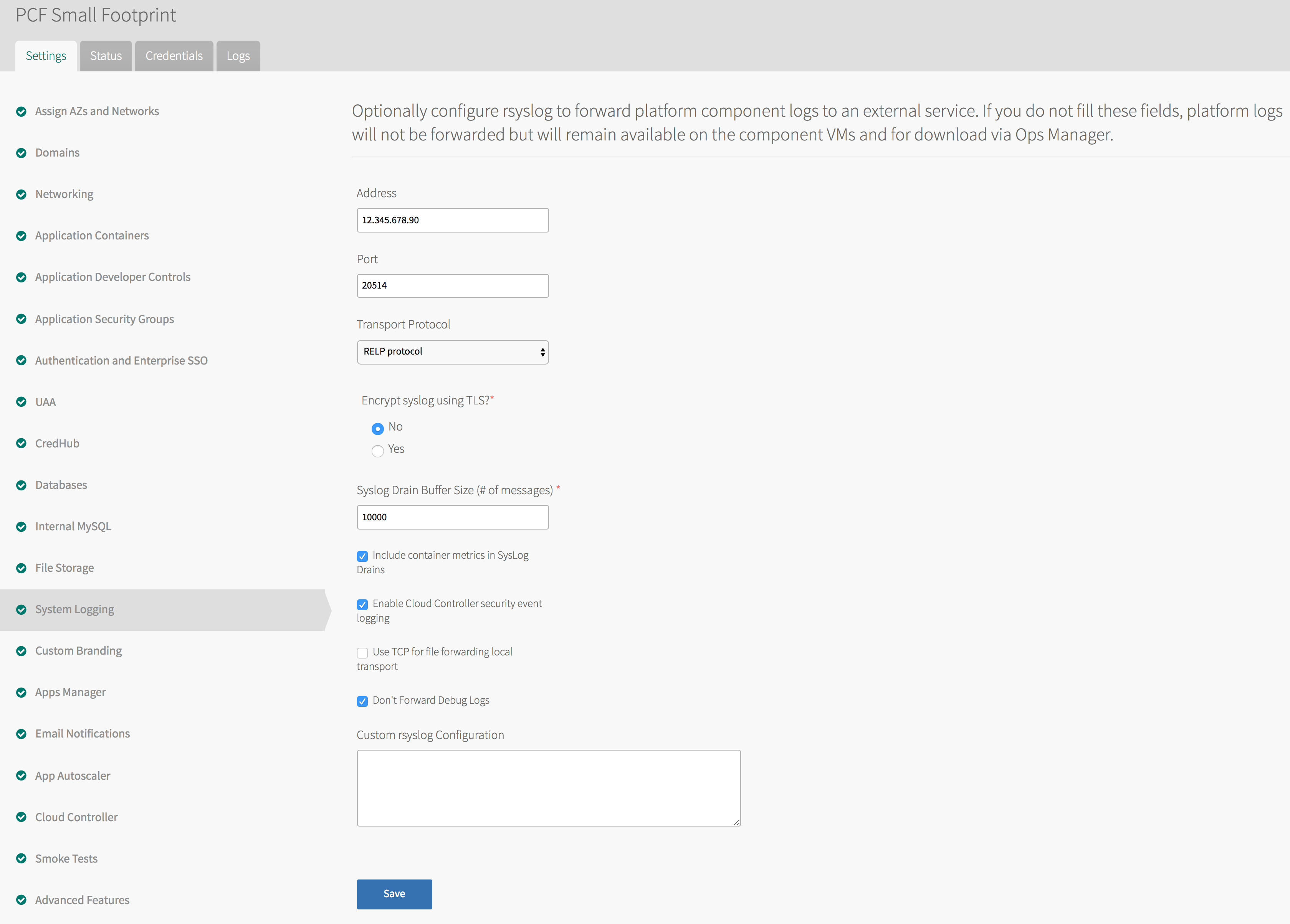This screenshot has width=1290, height=924.
Task: Click the completion icon beside Networking
Action: pos(21,195)
